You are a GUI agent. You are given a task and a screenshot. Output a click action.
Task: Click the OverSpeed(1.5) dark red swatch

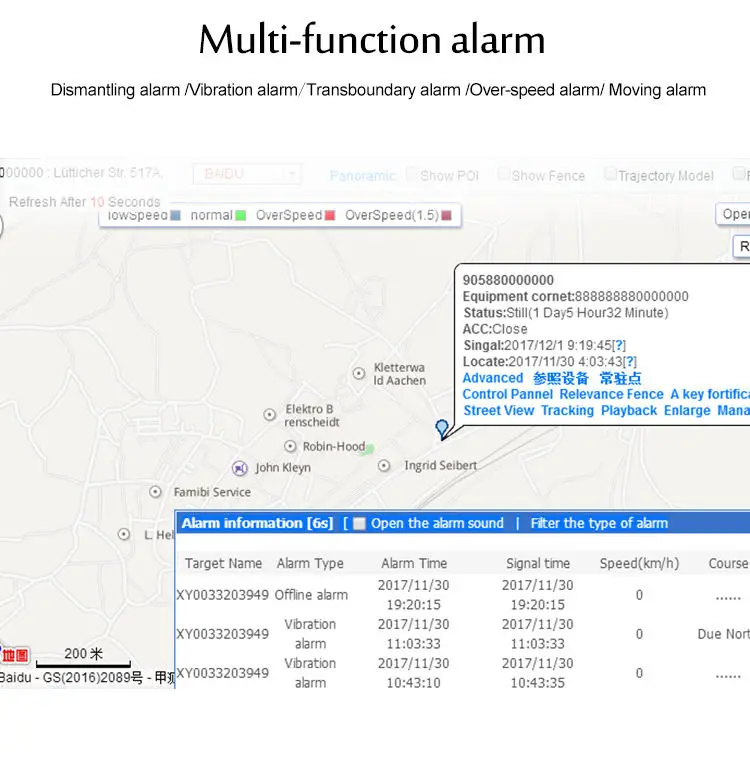(447, 215)
